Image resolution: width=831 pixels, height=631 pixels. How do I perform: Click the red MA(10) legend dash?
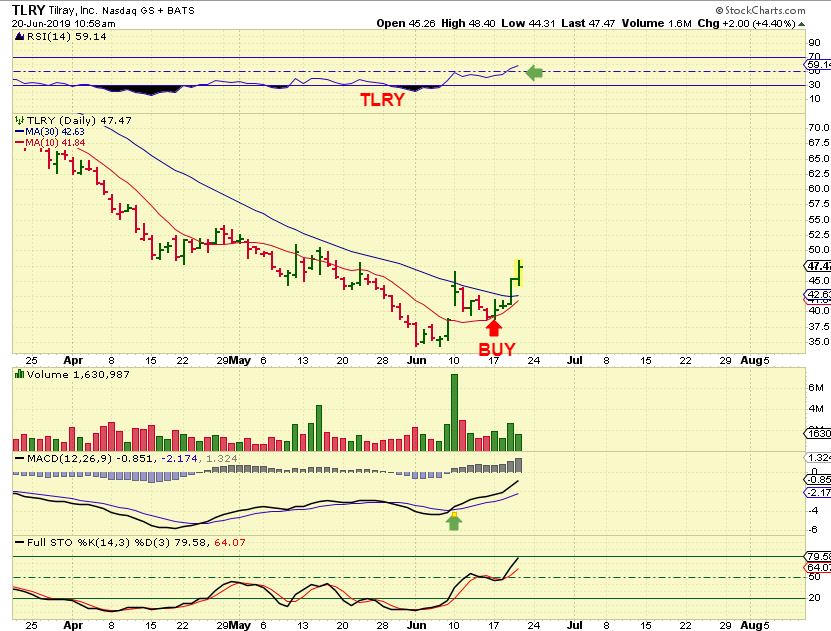20,143
